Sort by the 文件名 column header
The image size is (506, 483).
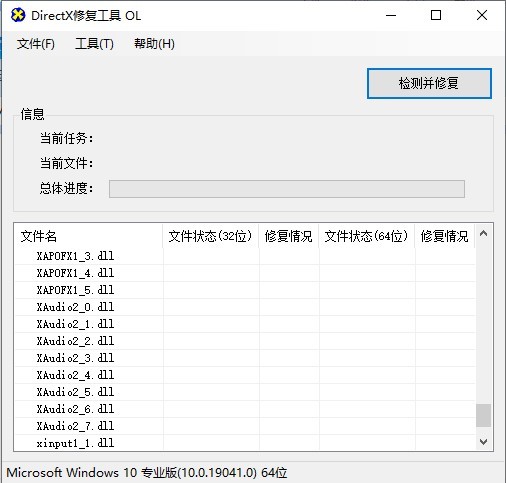pos(88,236)
